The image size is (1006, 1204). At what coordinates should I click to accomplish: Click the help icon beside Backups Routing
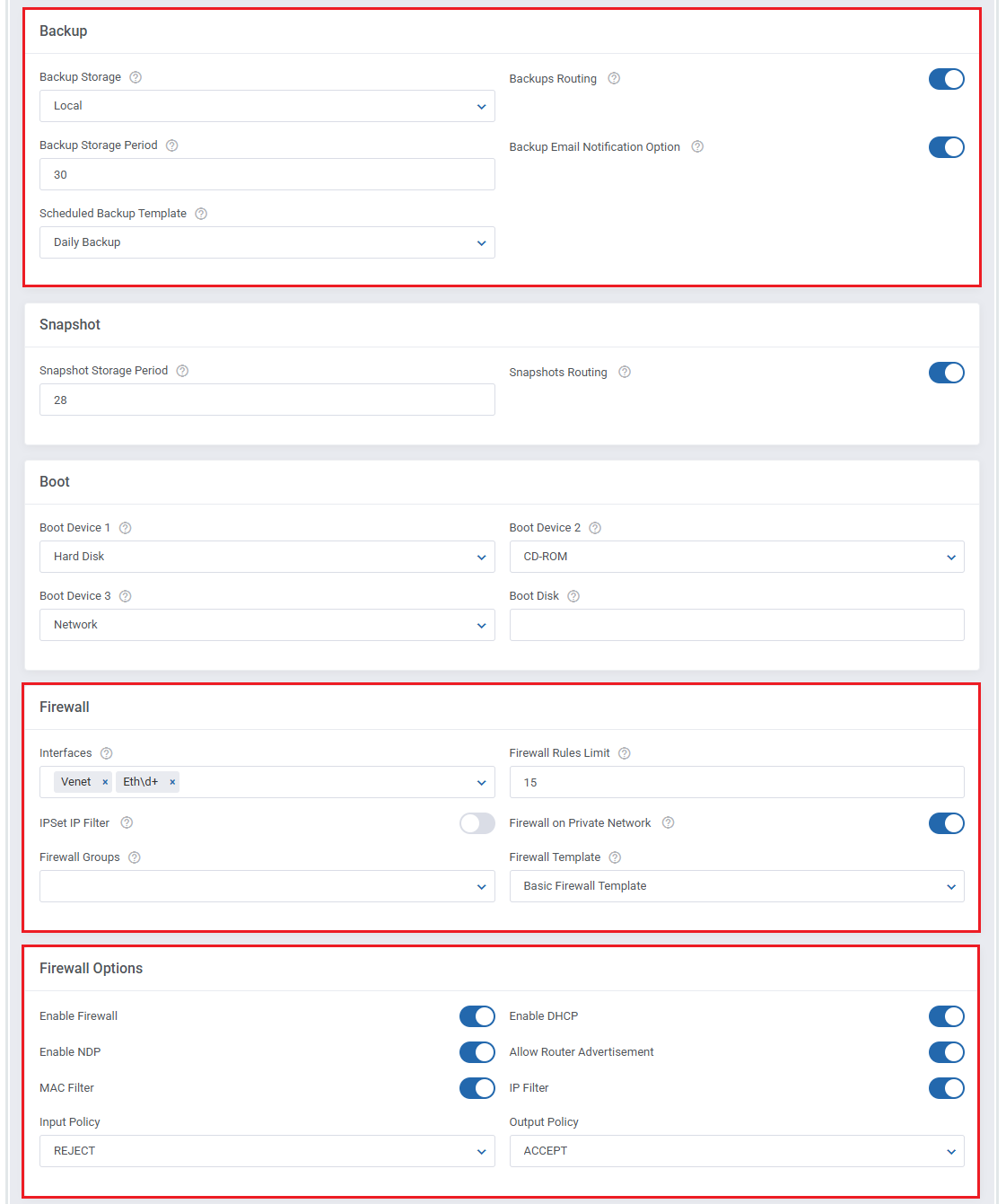[614, 78]
